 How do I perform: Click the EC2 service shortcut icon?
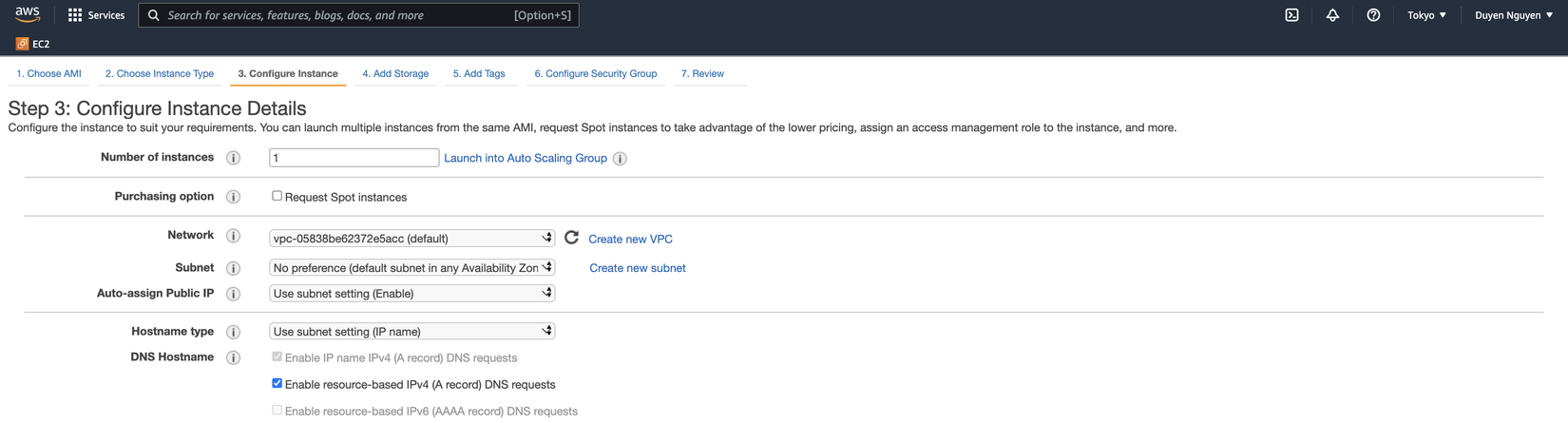[22, 44]
